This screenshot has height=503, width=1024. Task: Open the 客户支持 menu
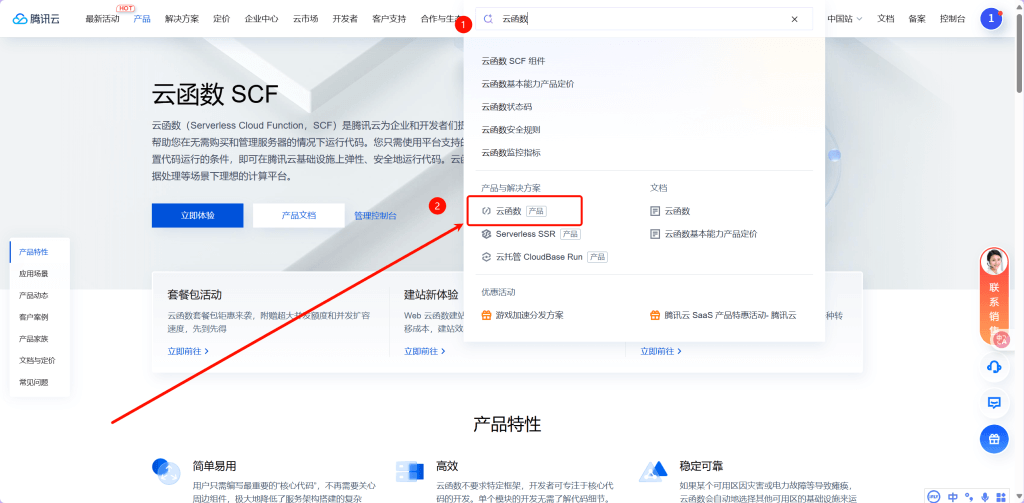389,19
